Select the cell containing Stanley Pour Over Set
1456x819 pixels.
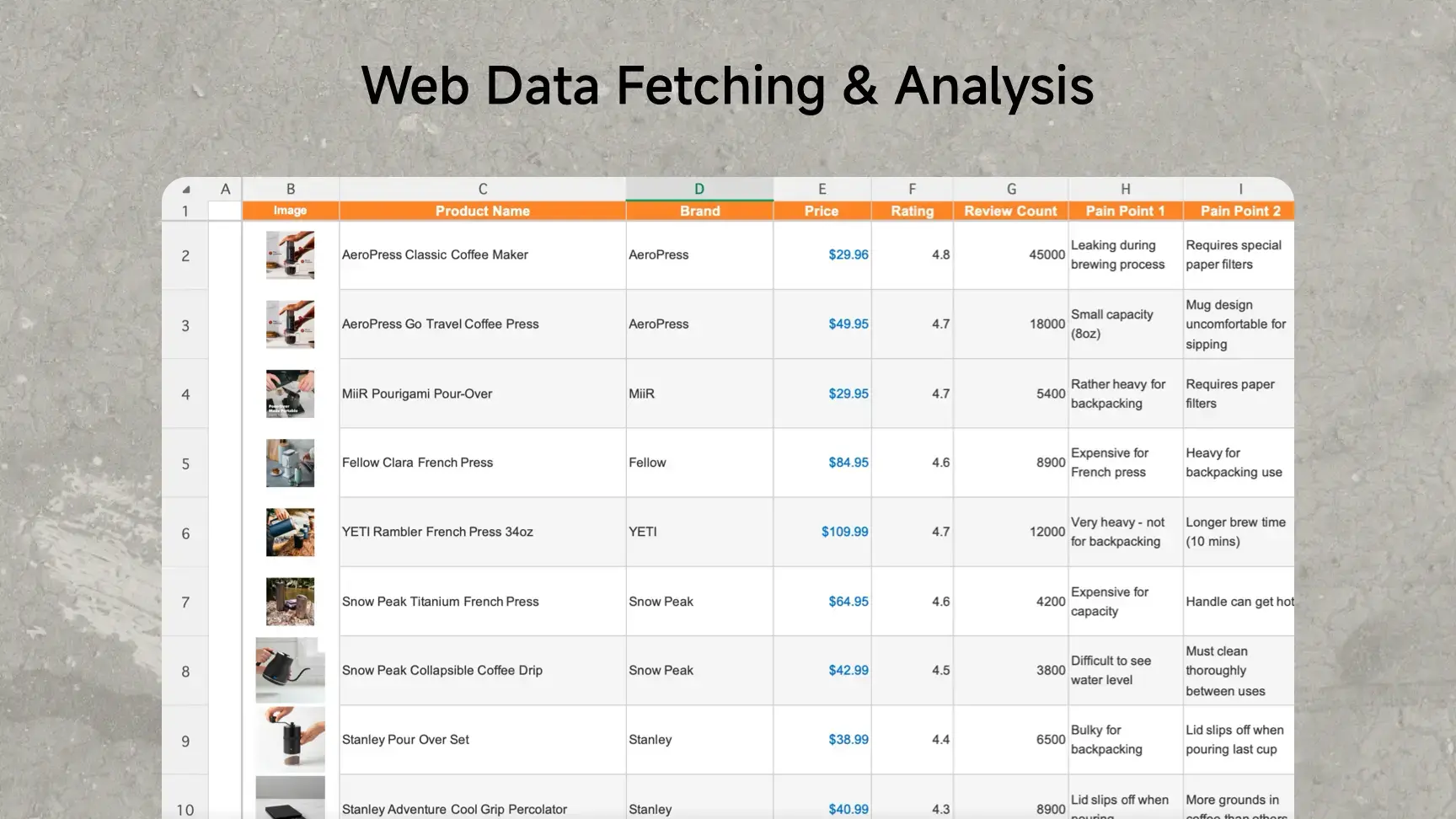click(x=481, y=739)
